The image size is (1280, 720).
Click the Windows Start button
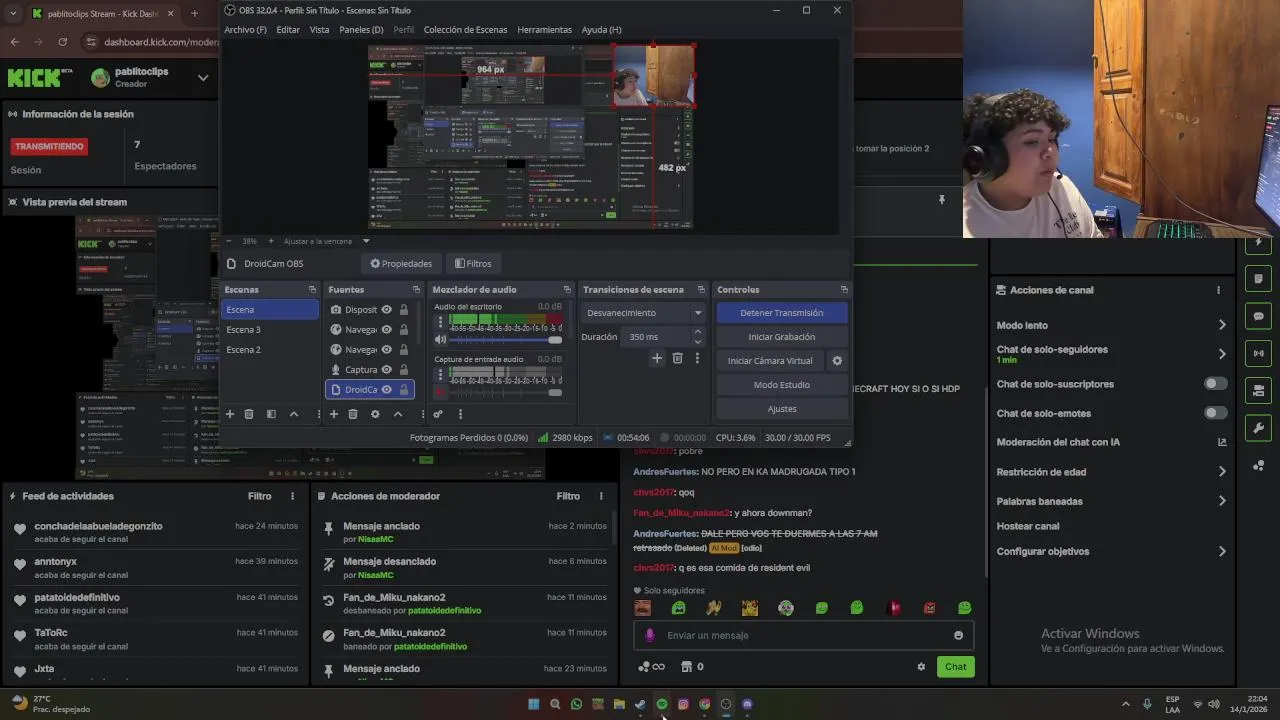533,704
